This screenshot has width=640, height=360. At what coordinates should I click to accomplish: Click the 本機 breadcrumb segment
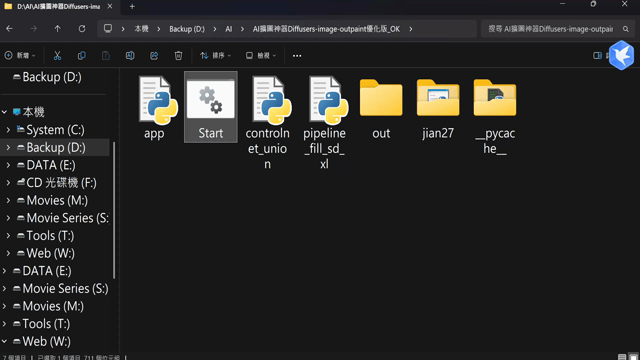(141, 29)
